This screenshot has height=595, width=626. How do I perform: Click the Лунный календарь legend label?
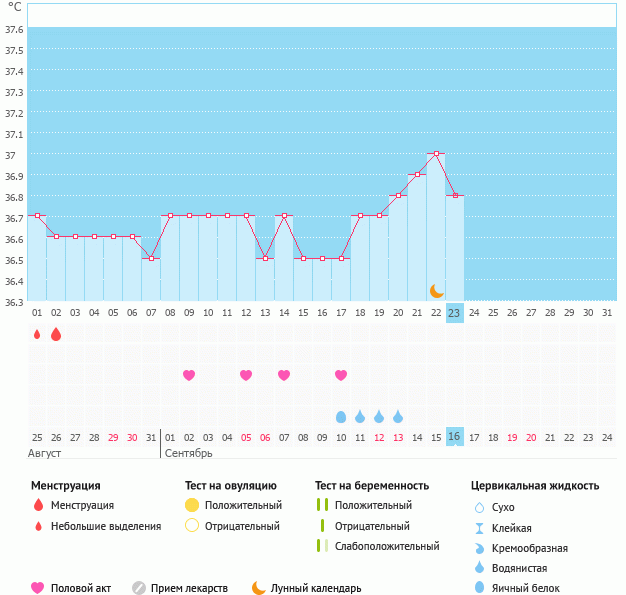tap(316, 588)
